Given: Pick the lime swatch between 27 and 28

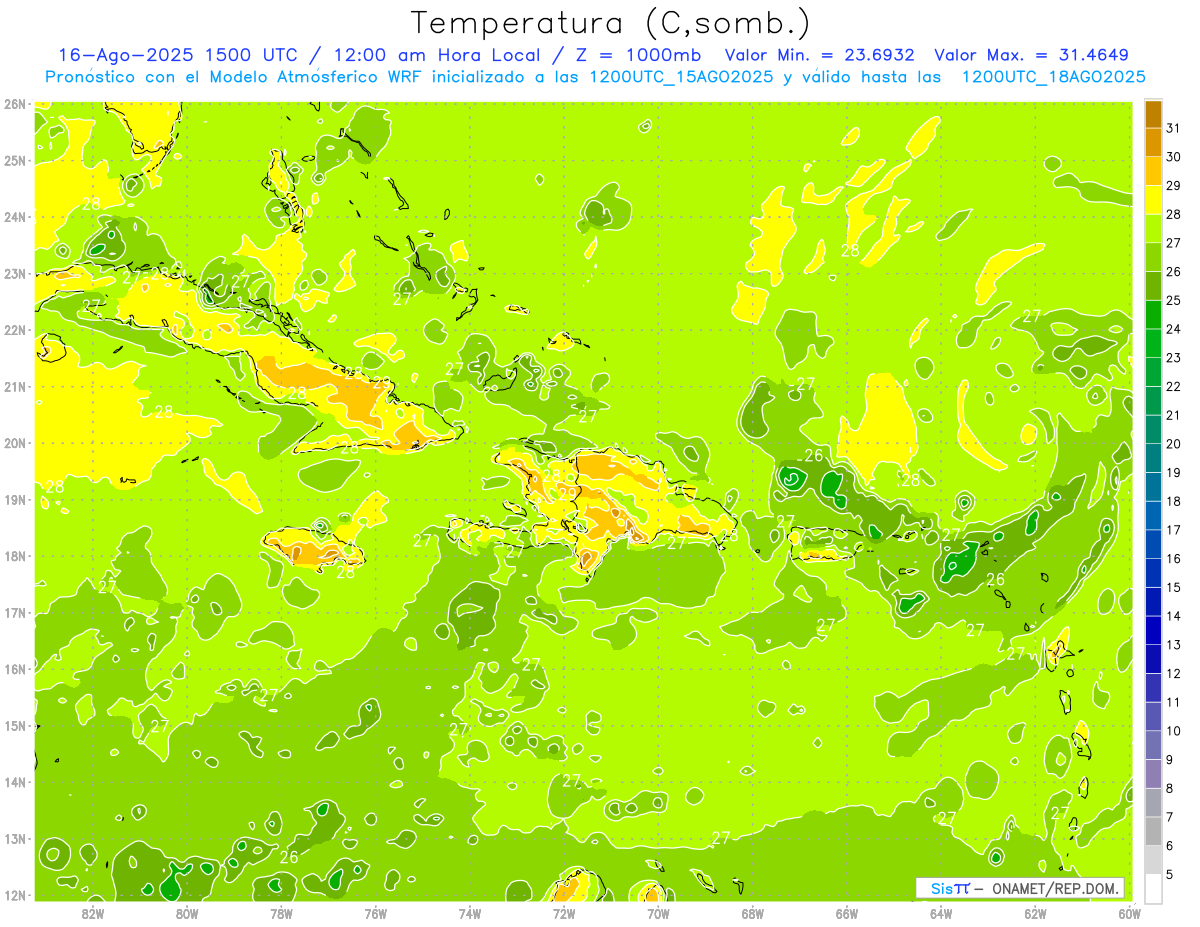Looking at the screenshot, I should [1153, 228].
